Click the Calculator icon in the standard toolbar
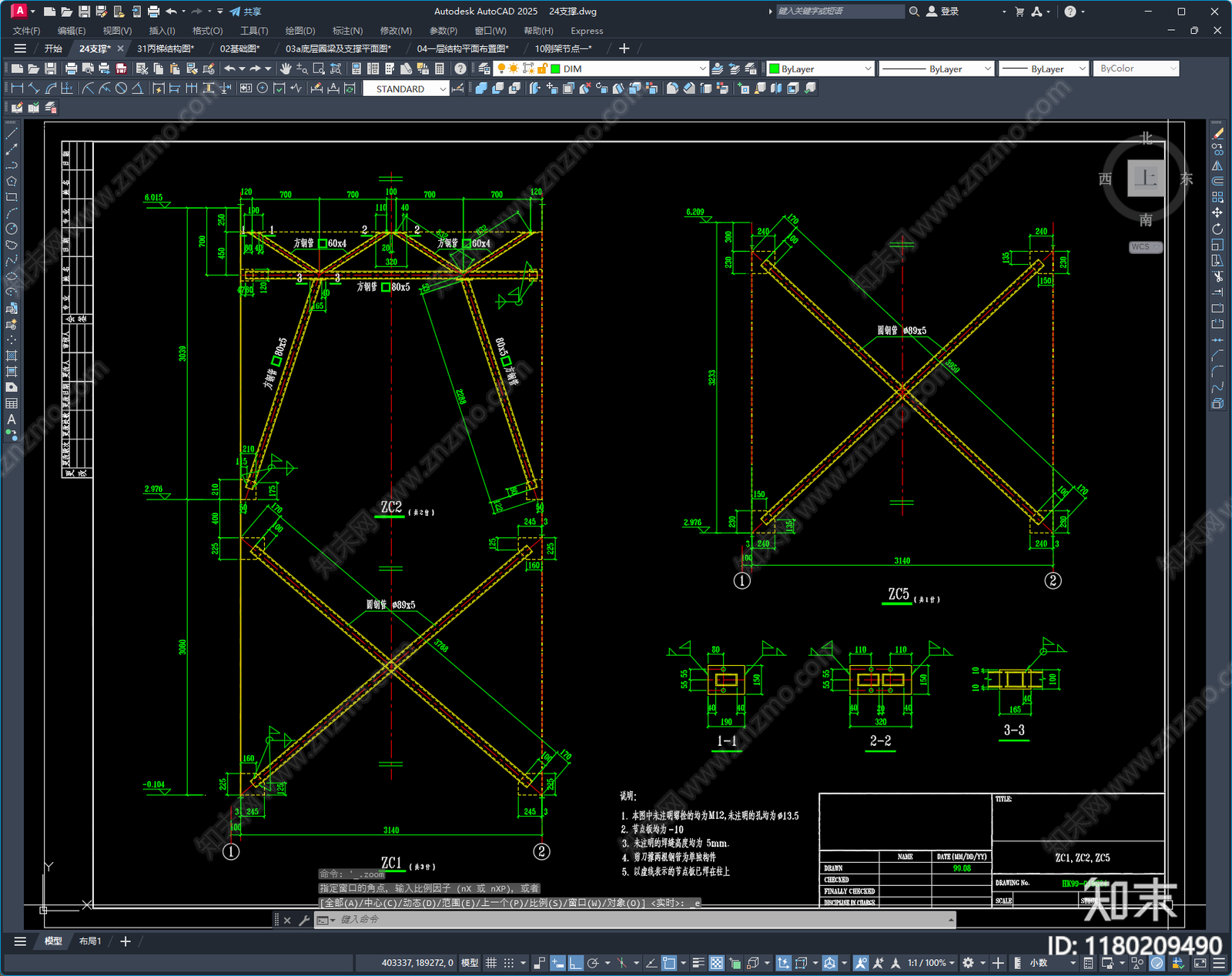The image size is (1232, 976). 440,69
